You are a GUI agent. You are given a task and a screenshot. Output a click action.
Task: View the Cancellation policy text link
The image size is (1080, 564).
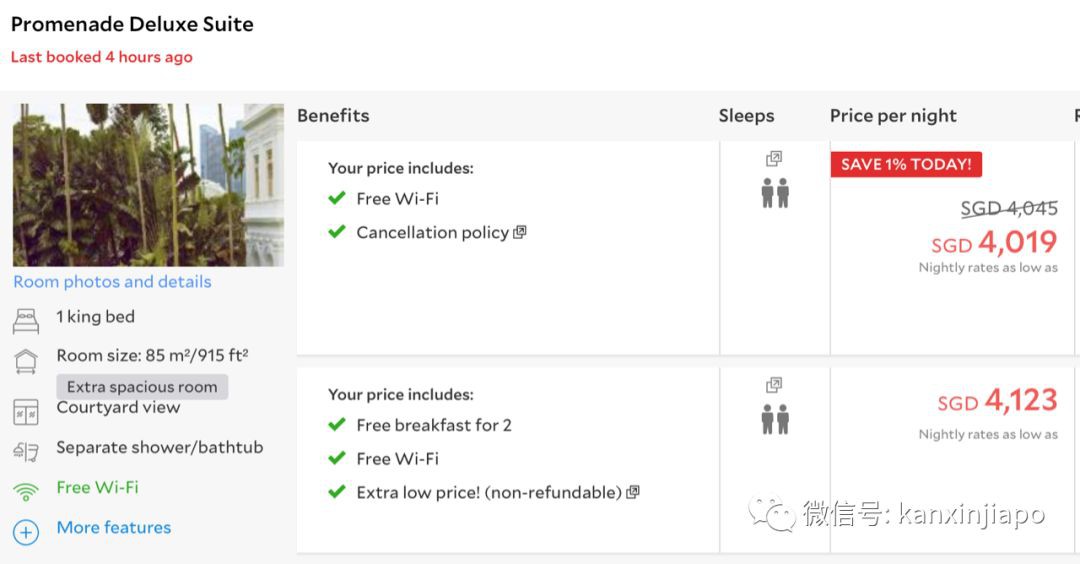(432, 233)
